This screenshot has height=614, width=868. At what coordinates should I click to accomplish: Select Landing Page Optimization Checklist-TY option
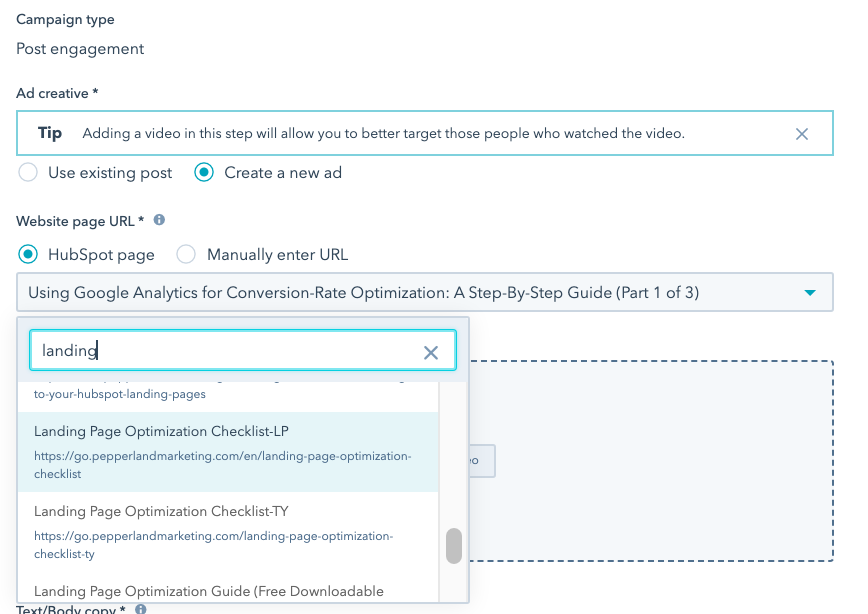228,532
